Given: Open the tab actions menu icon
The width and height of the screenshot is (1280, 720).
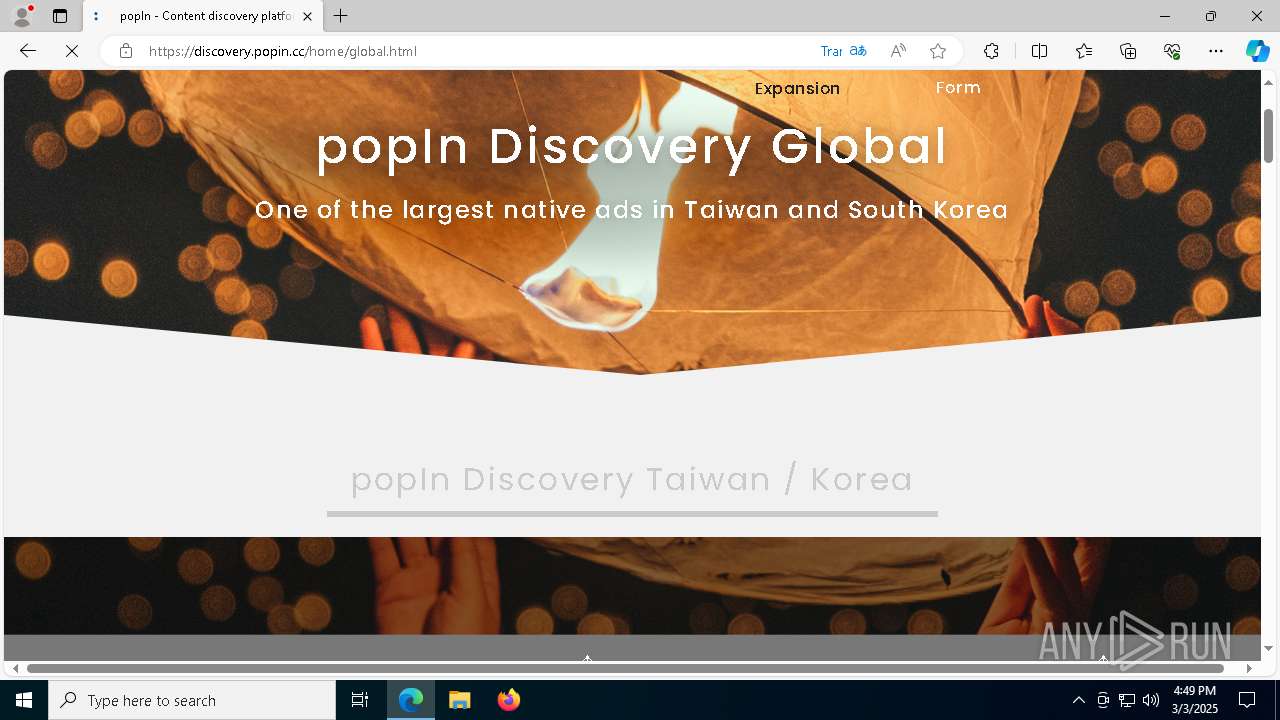Looking at the screenshot, I should [60, 16].
